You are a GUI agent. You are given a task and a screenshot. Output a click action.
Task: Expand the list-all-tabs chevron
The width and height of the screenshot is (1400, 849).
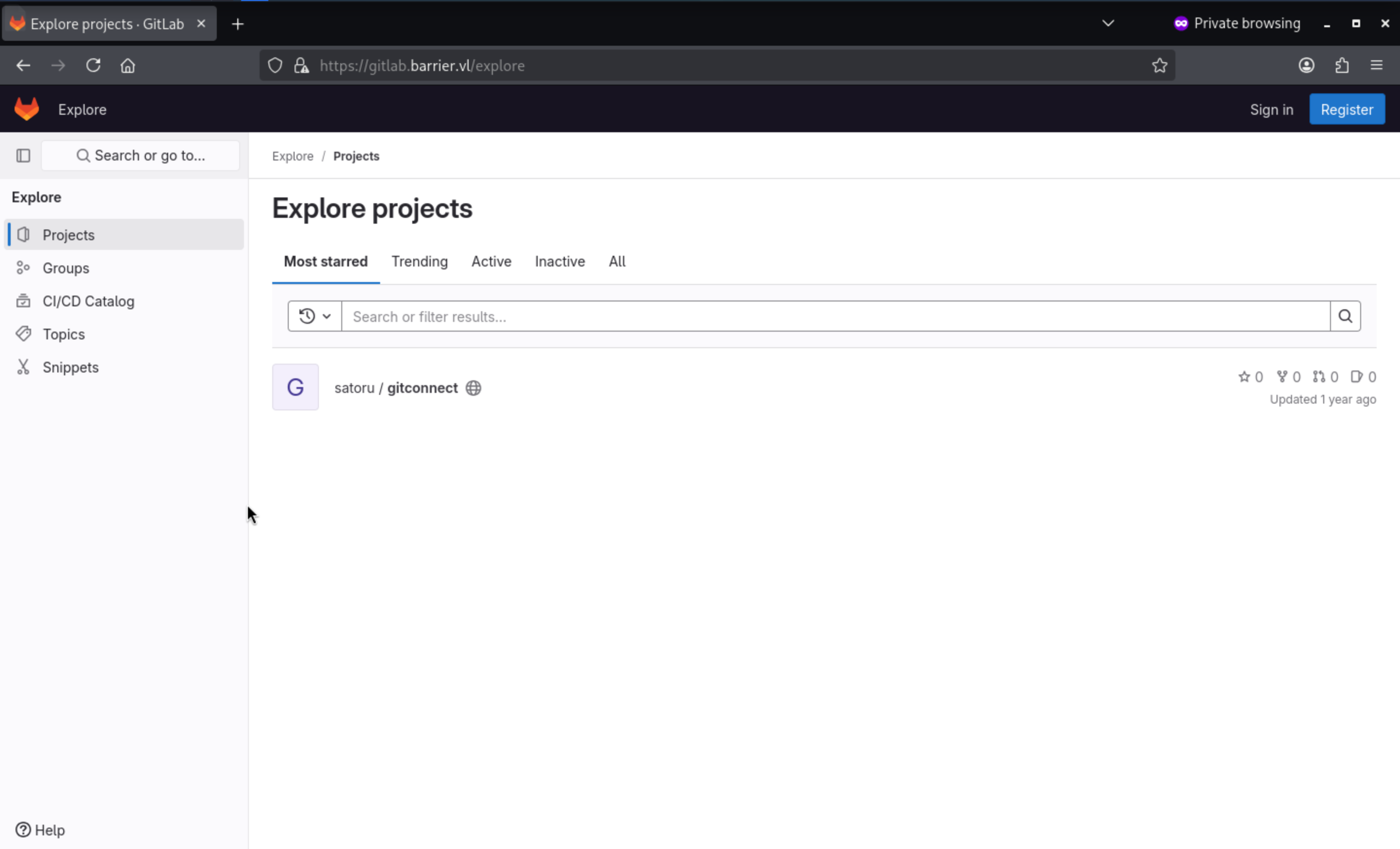tap(1107, 23)
